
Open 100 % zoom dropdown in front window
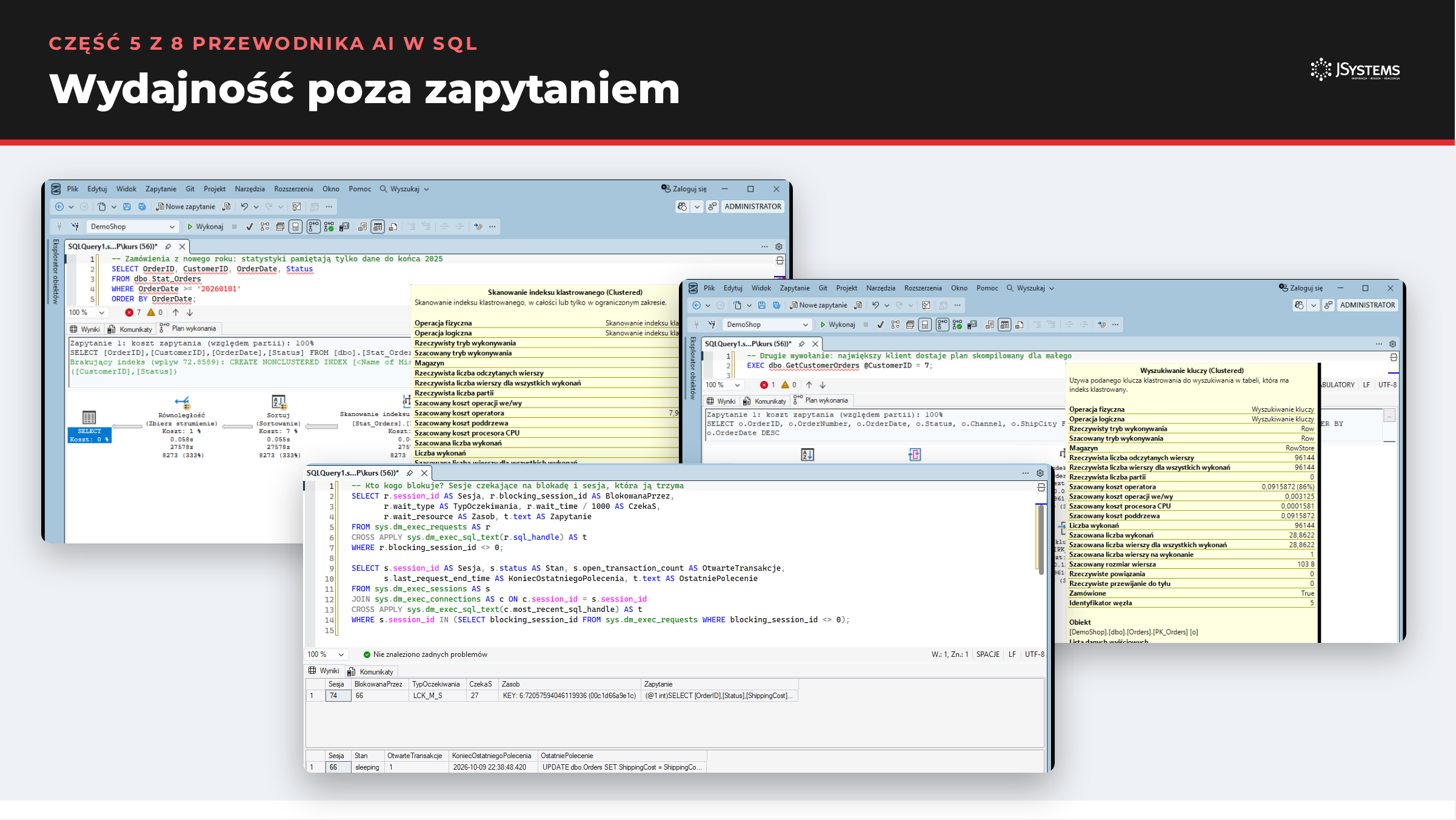(x=326, y=654)
